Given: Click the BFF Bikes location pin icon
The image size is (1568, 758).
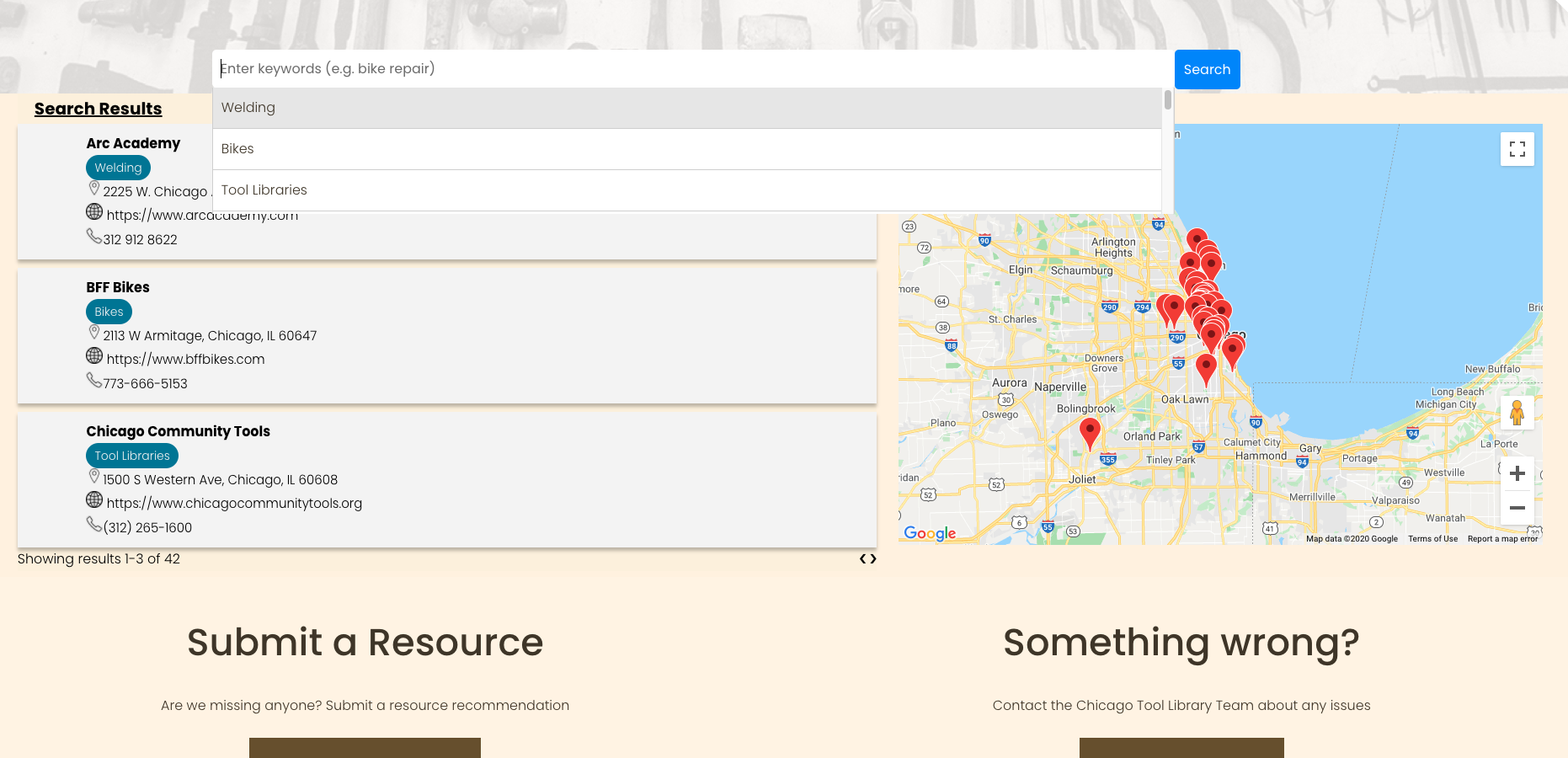Looking at the screenshot, I should (94, 333).
